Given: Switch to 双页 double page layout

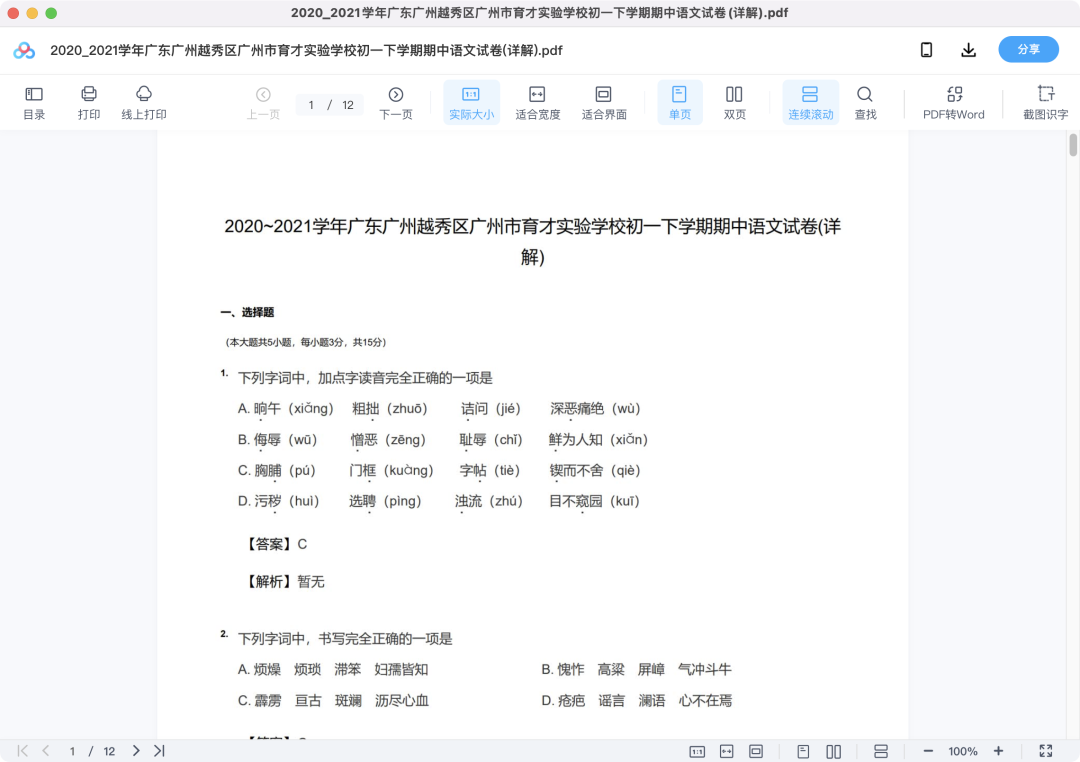Looking at the screenshot, I should (x=734, y=103).
